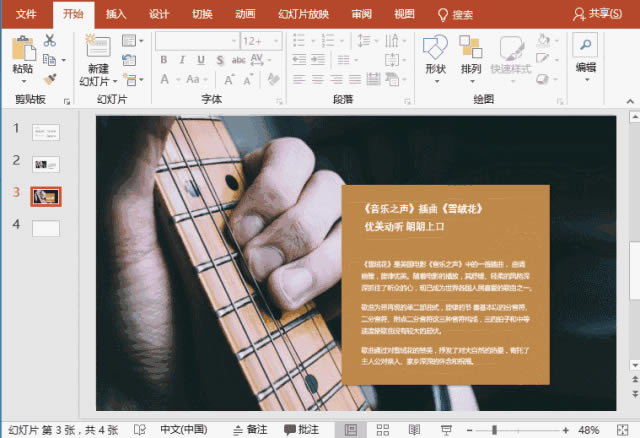Viewport: 640px width, 438px height.
Task: Switch to the Design (设计) tab
Action: [159, 14]
